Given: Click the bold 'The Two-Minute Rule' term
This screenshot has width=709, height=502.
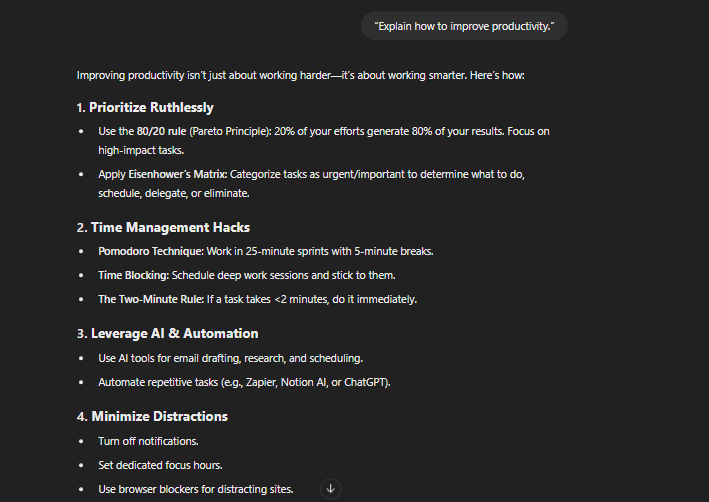Looking at the screenshot, I should coord(151,299).
